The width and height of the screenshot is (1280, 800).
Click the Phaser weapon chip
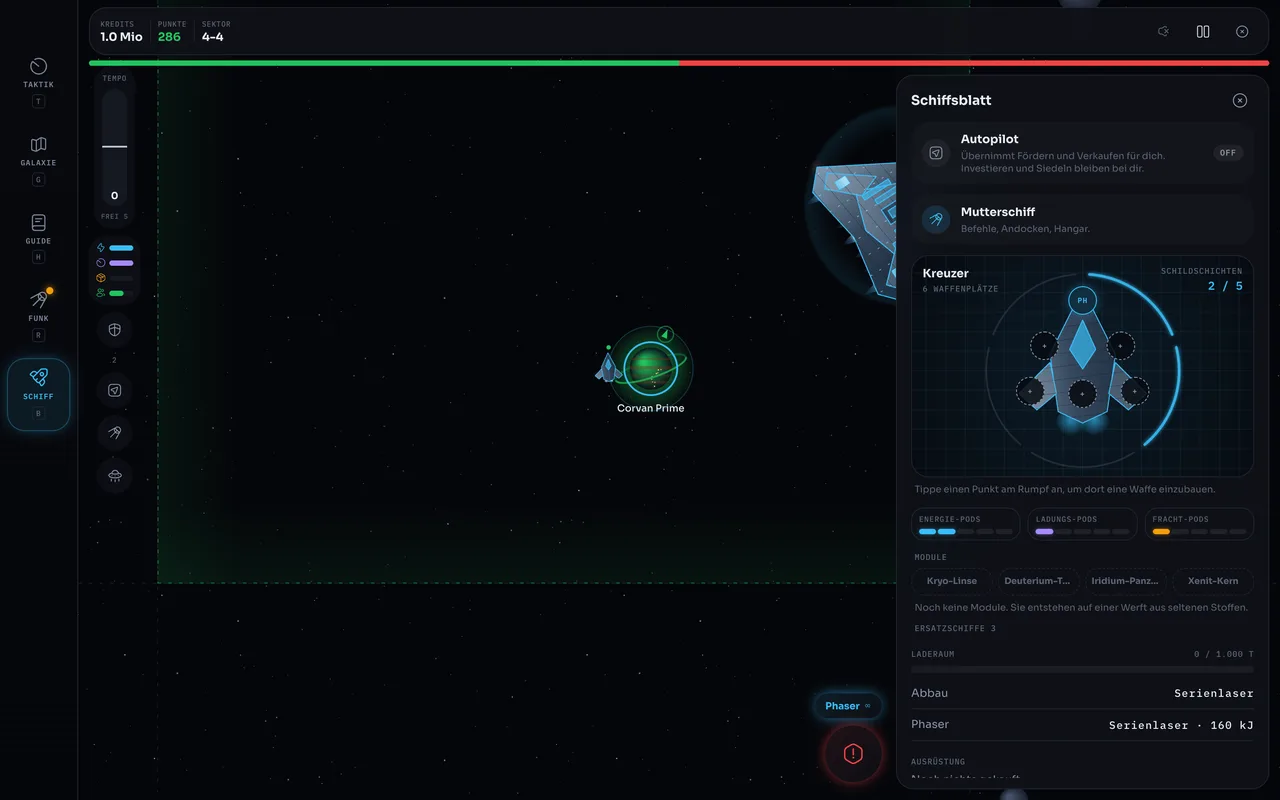click(x=847, y=706)
